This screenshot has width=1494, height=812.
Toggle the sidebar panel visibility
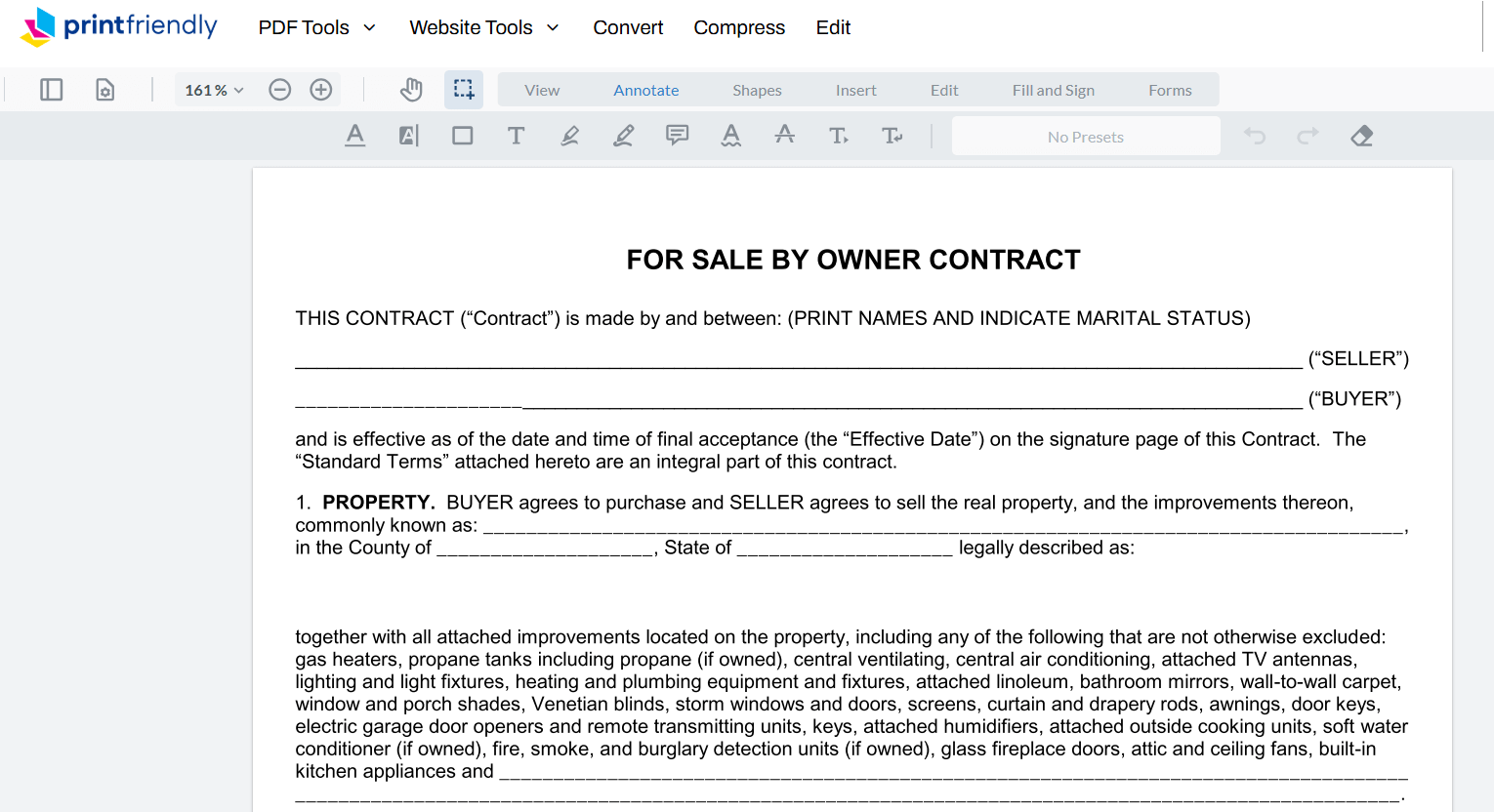pyautogui.click(x=51, y=89)
